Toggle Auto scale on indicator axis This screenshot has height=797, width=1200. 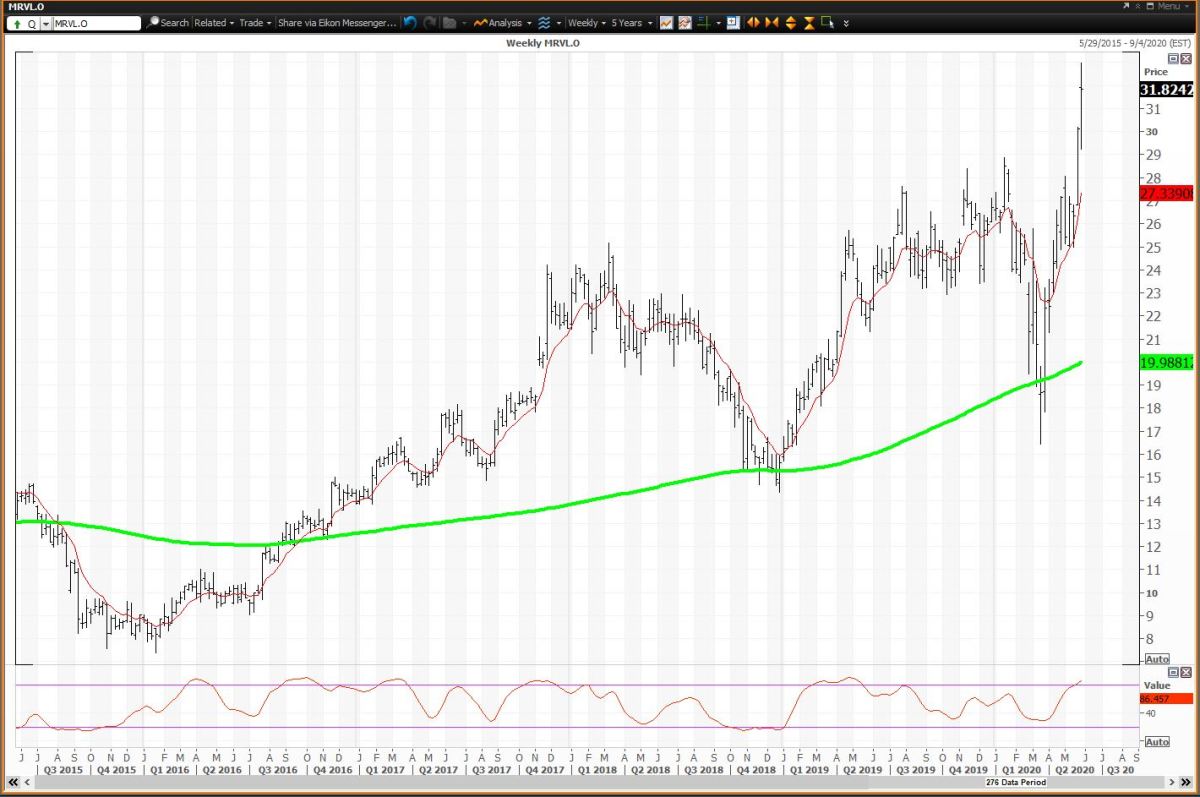tap(1156, 742)
